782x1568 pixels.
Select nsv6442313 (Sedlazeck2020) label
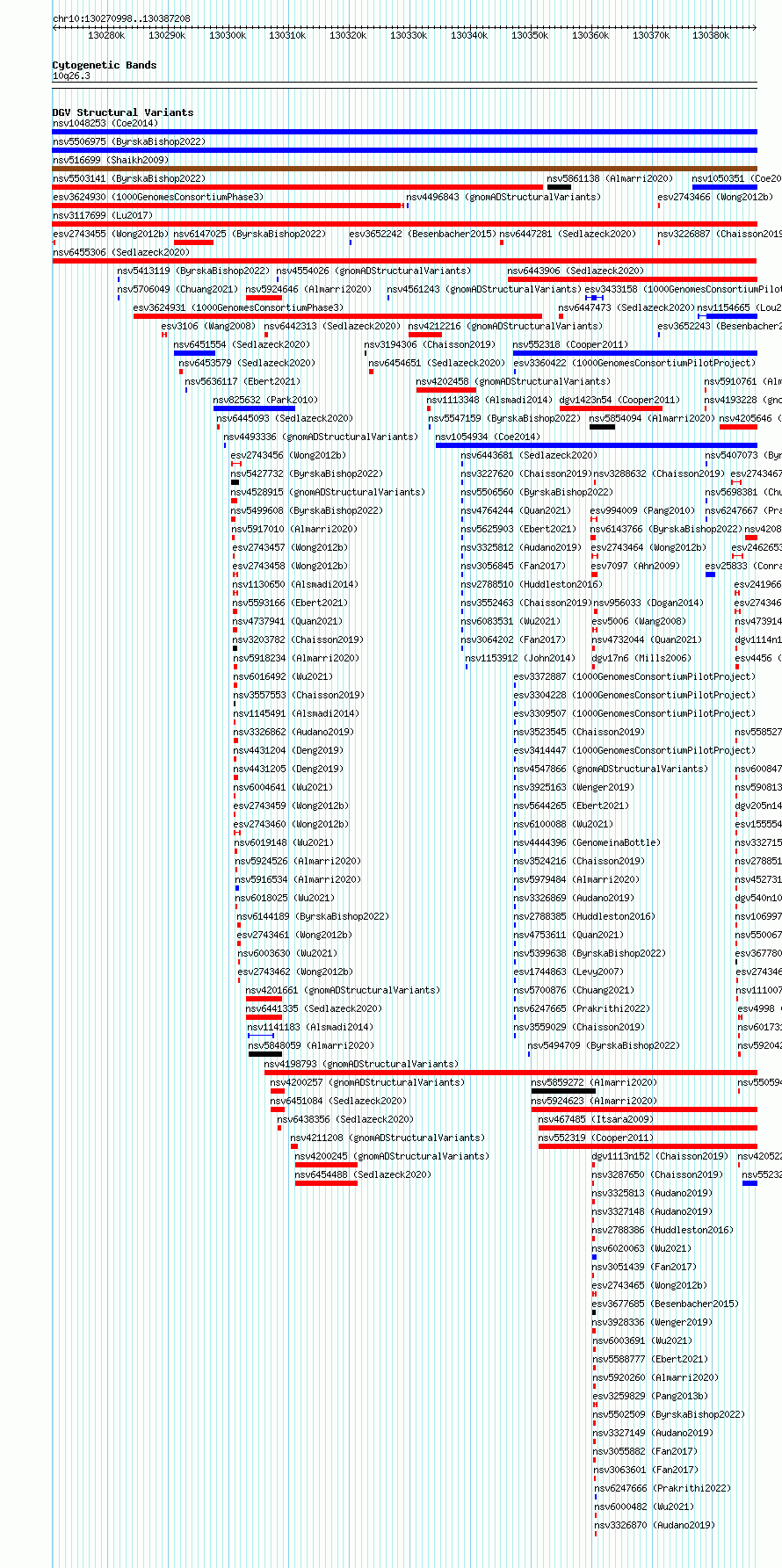[332, 326]
